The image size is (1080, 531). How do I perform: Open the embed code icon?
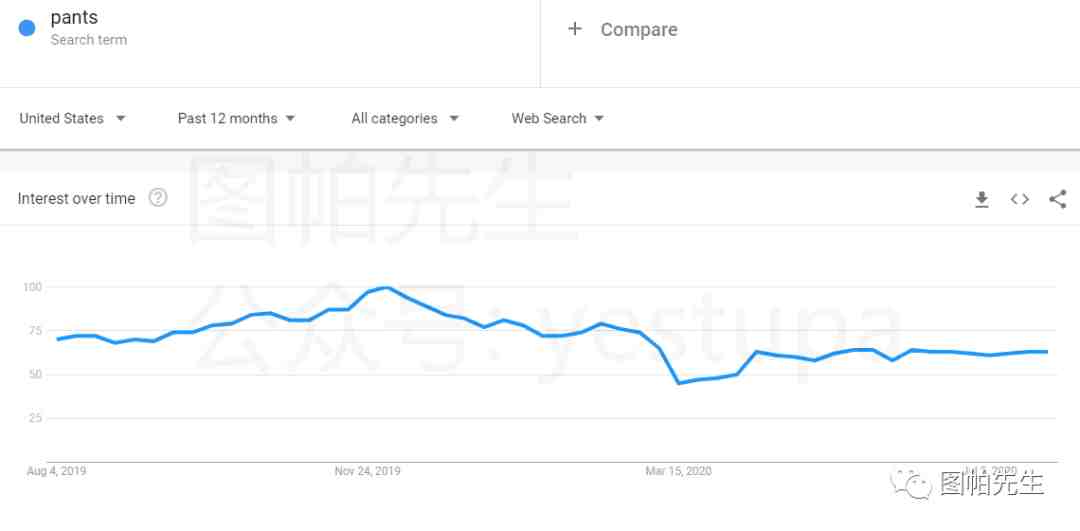(1019, 199)
